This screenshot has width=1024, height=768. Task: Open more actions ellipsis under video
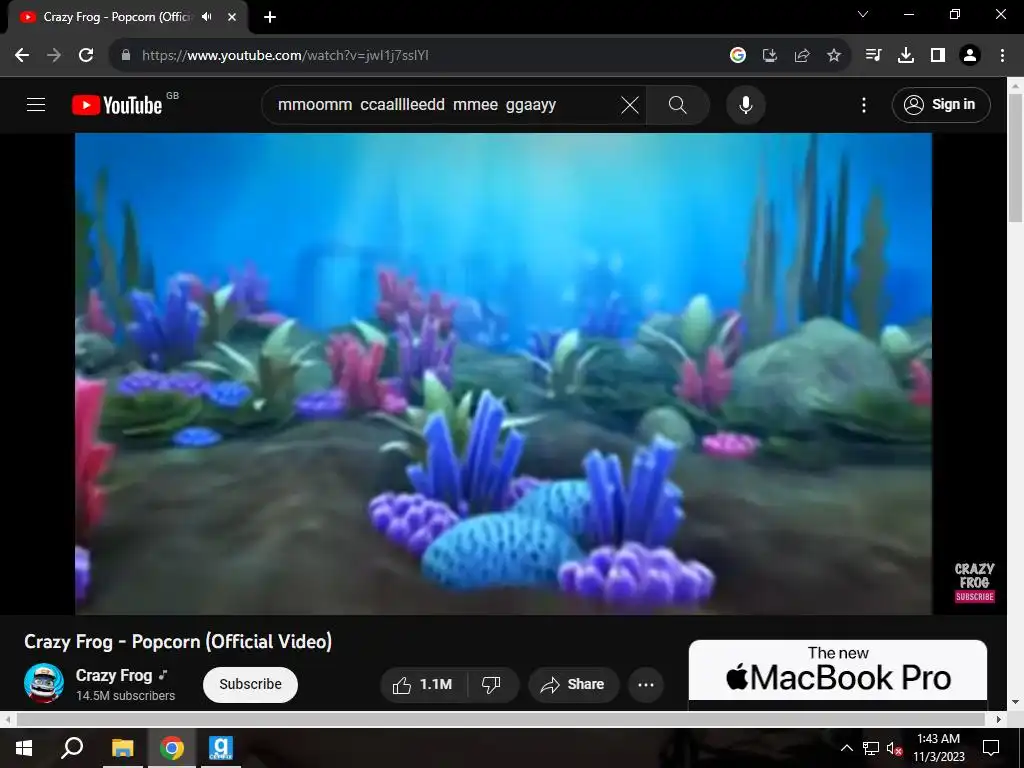click(x=646, y=684)
